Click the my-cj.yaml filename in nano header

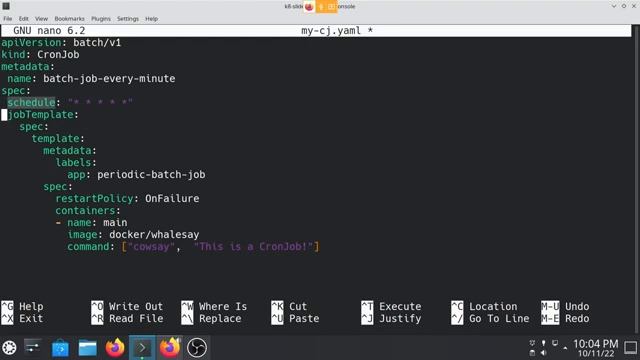tap(331, 31)
